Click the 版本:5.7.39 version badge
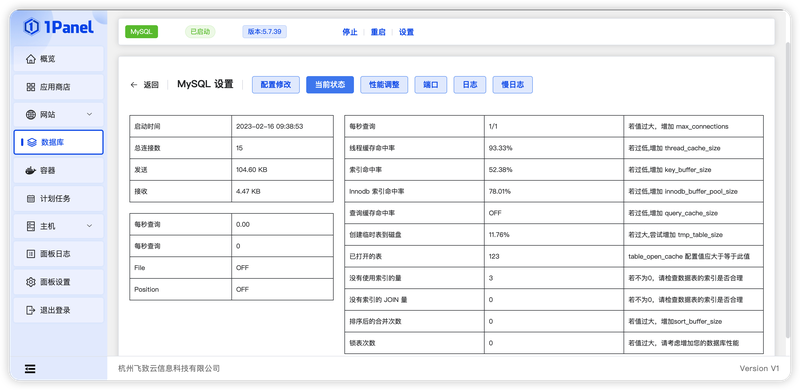Viewport: 800px width, 390px height. (264, 32)
